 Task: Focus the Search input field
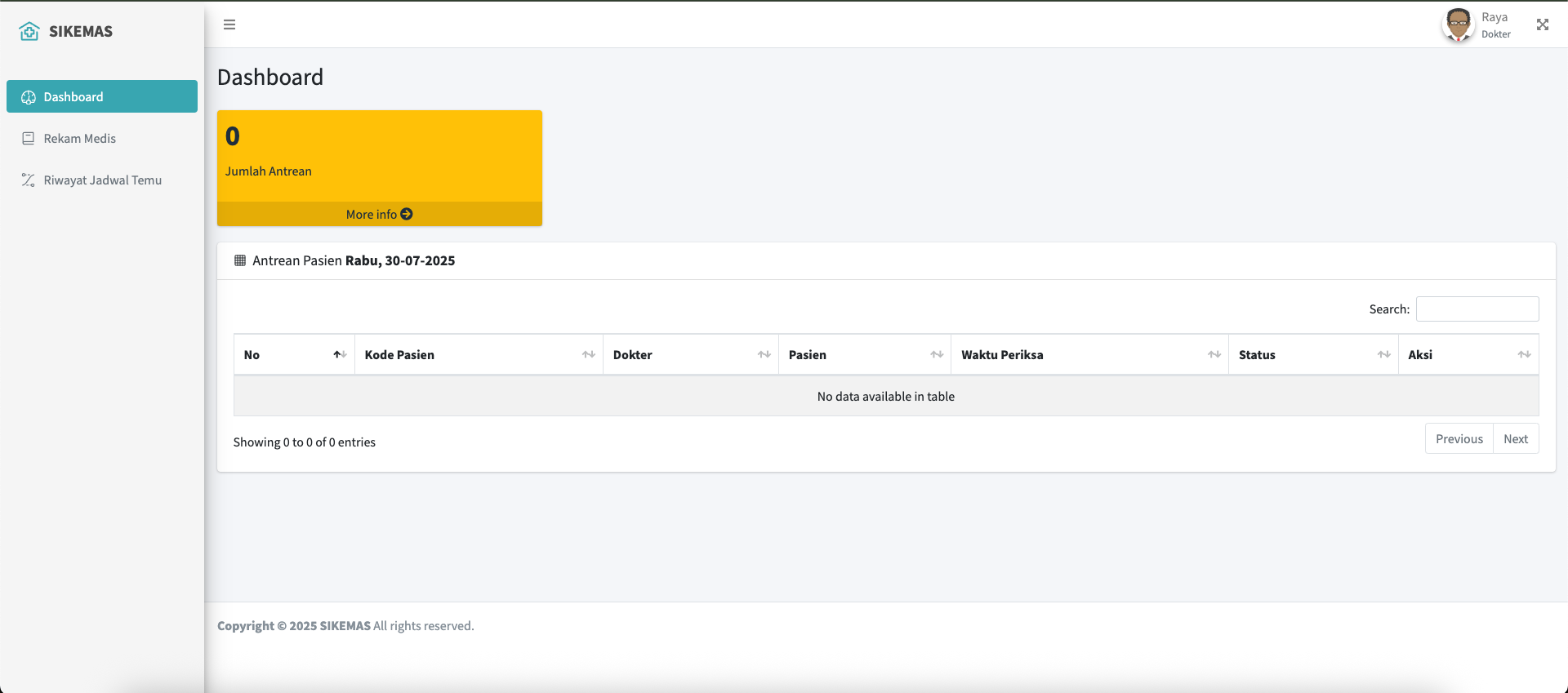1477,309
